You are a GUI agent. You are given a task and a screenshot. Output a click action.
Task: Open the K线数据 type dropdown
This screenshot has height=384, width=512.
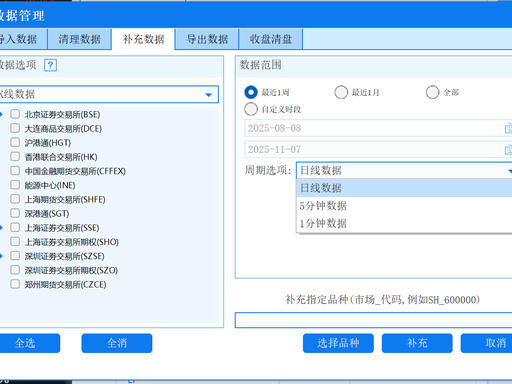109,94
